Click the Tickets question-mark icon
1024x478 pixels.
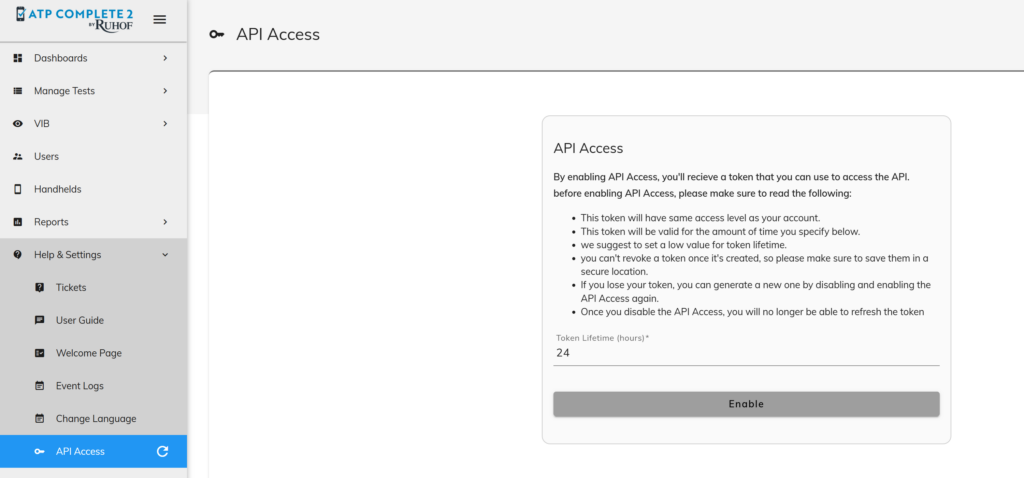(39, 287)
